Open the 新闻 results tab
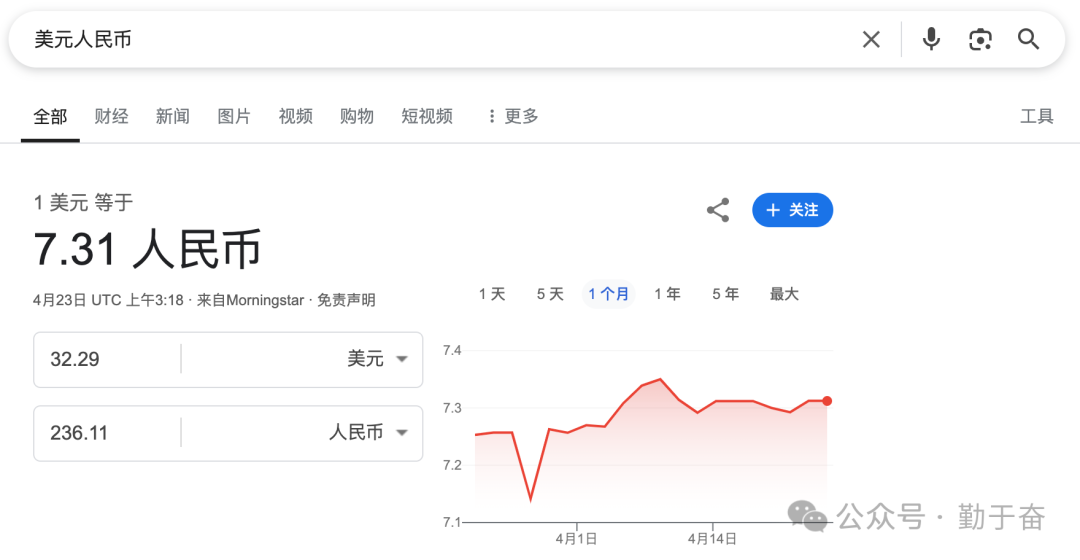The image size is (1080, 560). point(172,116)
